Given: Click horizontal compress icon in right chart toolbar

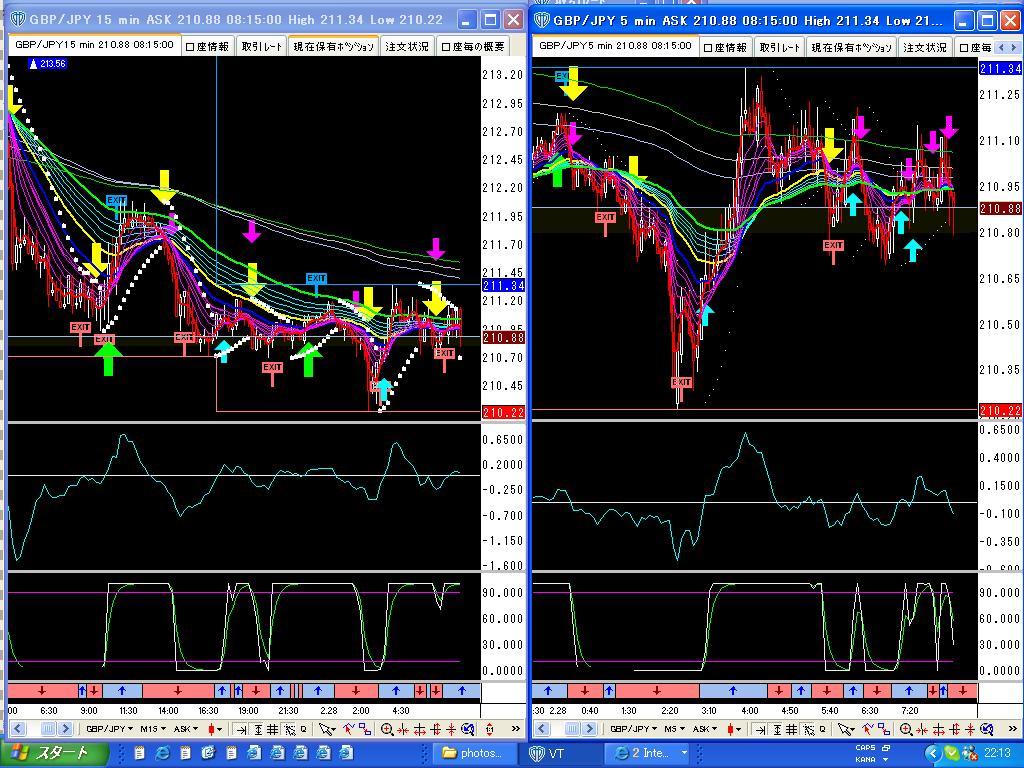Looking at the screenshot, I should pyautogui.click(x=921, y=729).
